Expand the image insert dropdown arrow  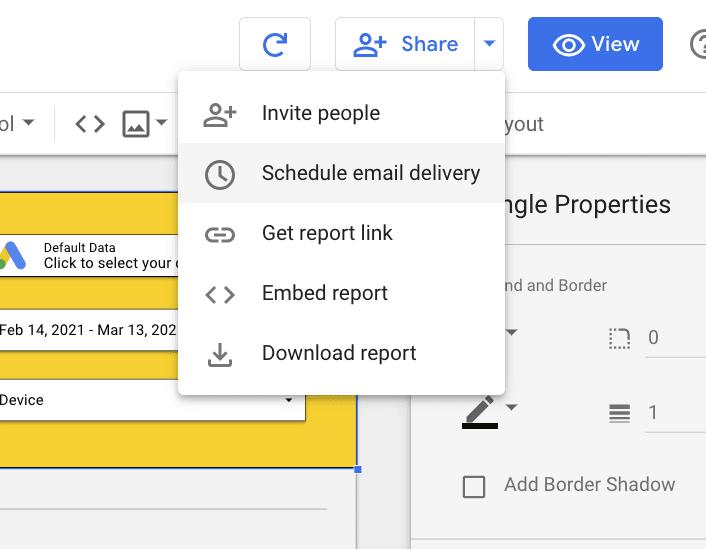(x=161, y=122)
